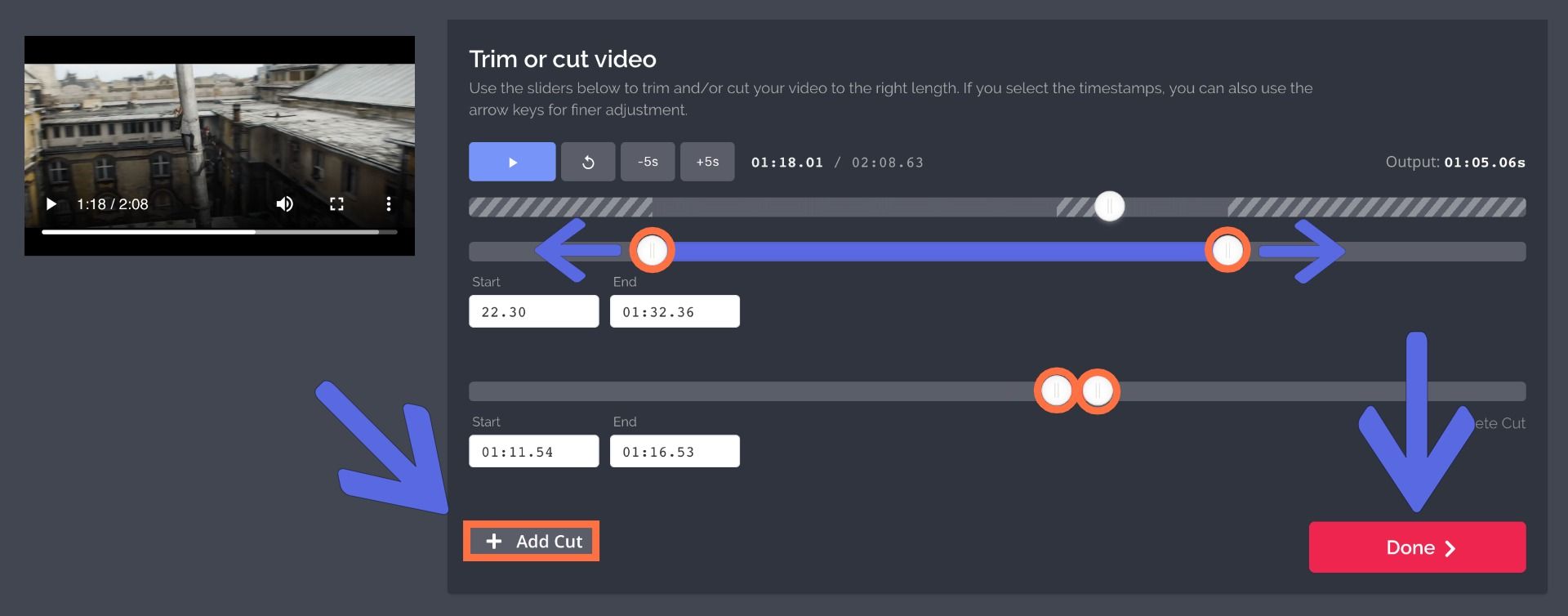Enter fullscreen in the video preview
Screen dimensions: 1568x616
point(336,204)
